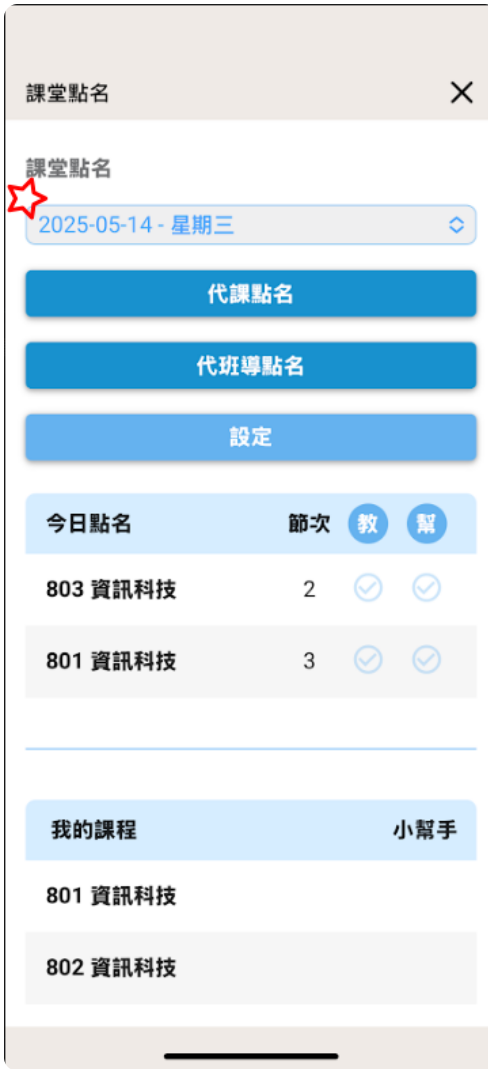Screen dimensions: 488x1069
Task: Open the date dropdown showing 2025-05-14
Action: point(251,225)
